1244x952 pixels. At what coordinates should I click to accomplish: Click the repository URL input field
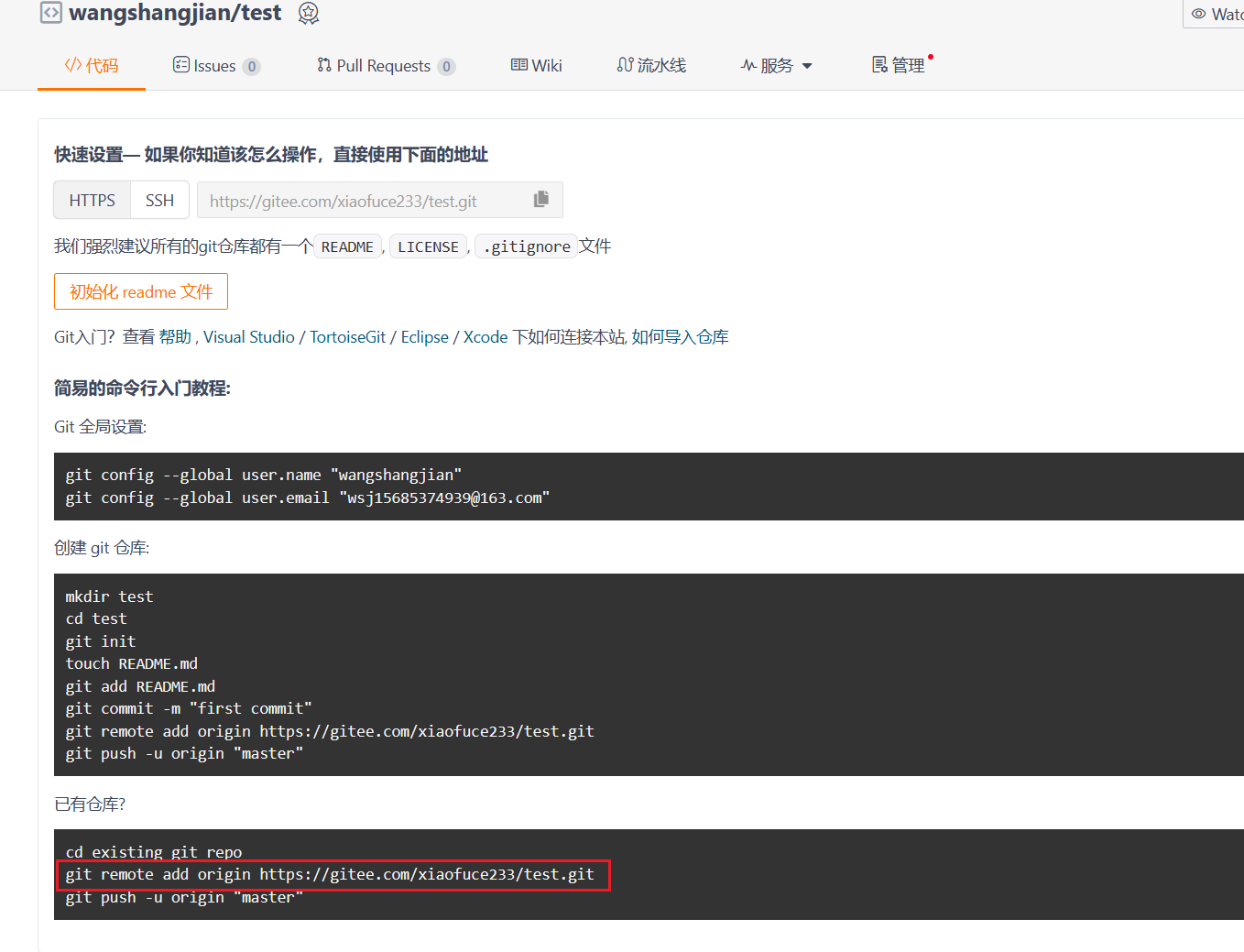point(362,202)
